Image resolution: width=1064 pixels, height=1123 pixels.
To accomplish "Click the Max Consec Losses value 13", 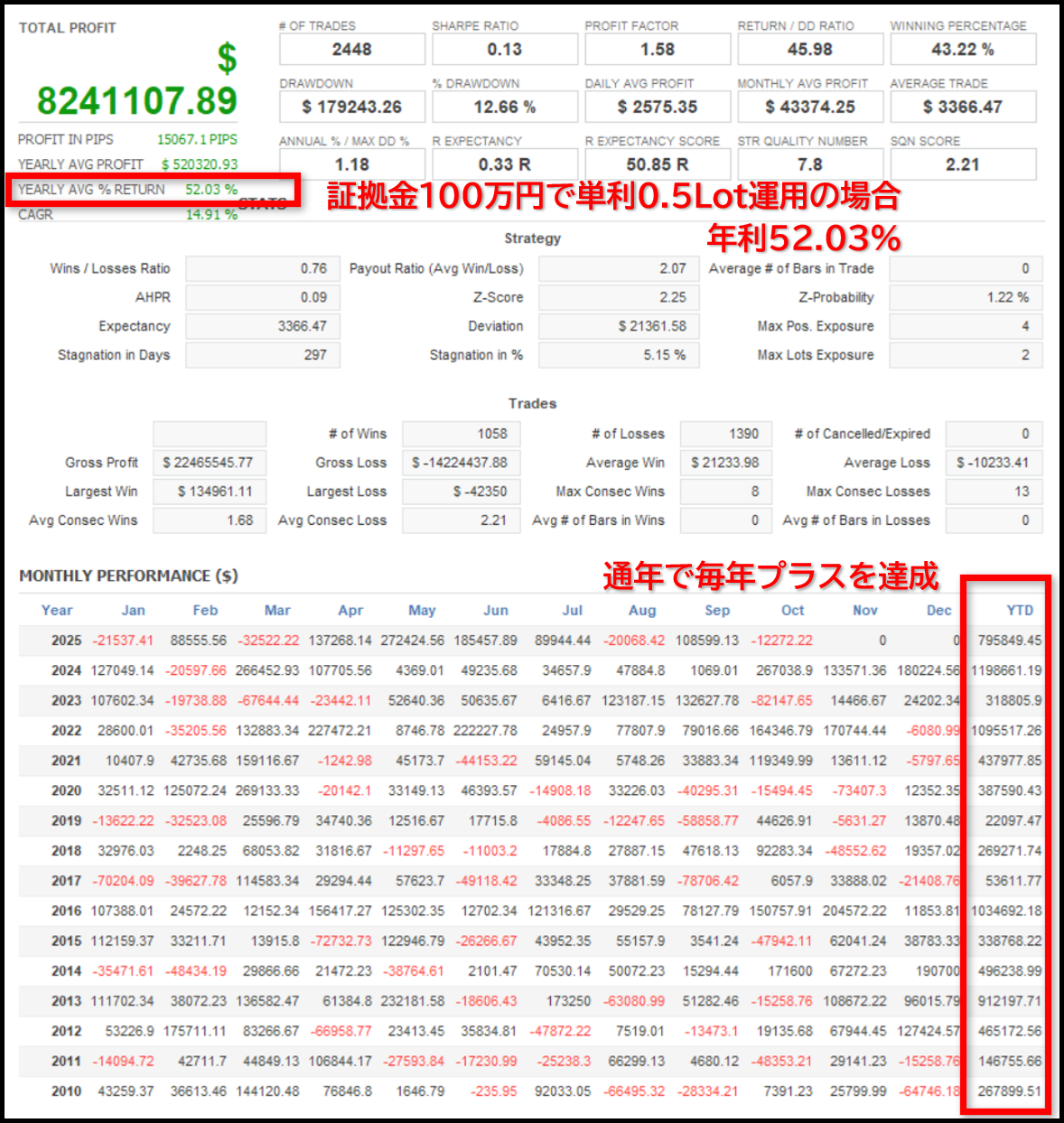I will (x=994, y=491).
